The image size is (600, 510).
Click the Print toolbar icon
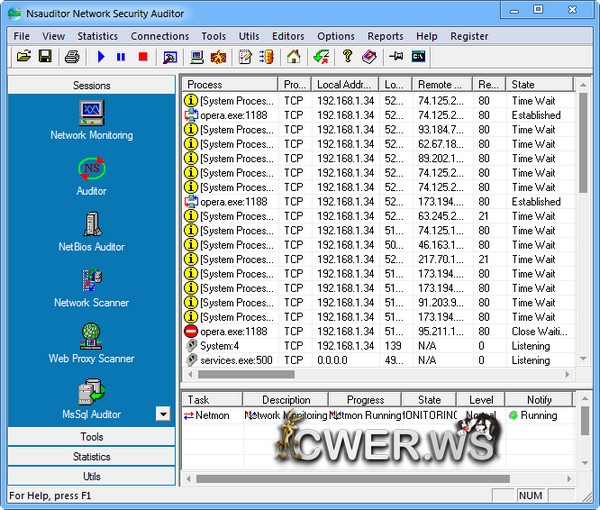coord(72,57)
